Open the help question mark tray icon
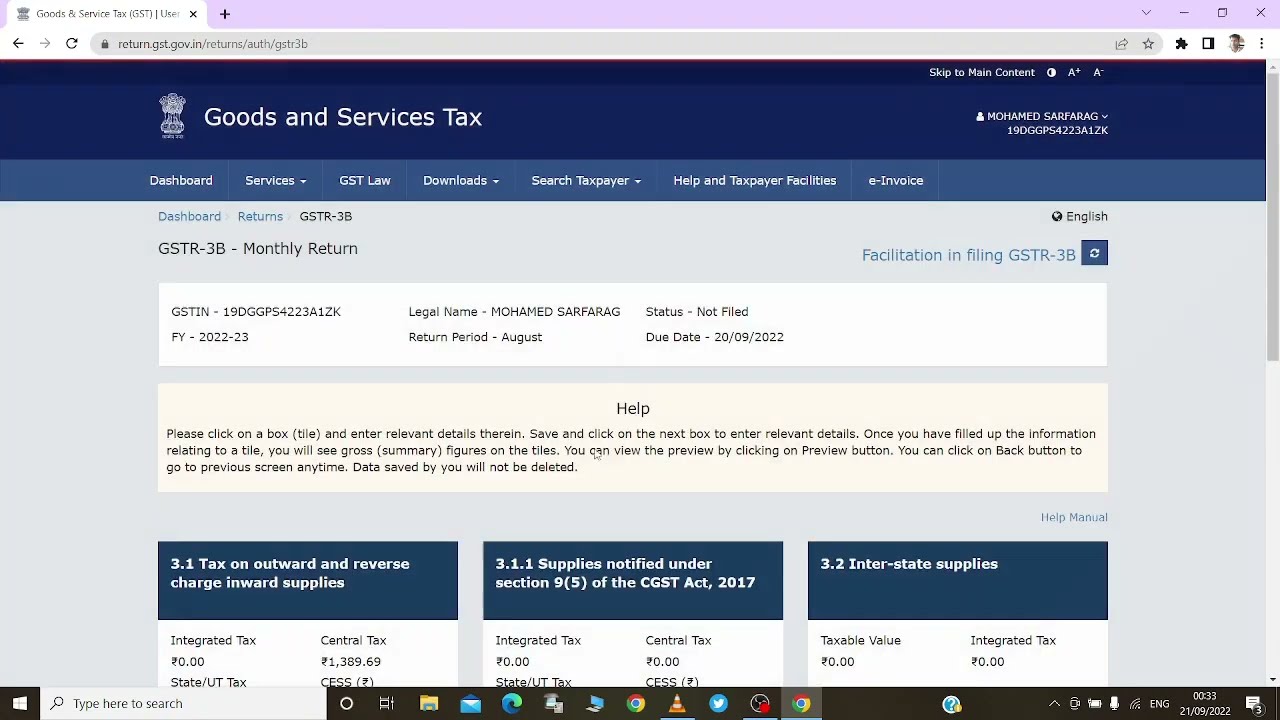 [951, 703]
